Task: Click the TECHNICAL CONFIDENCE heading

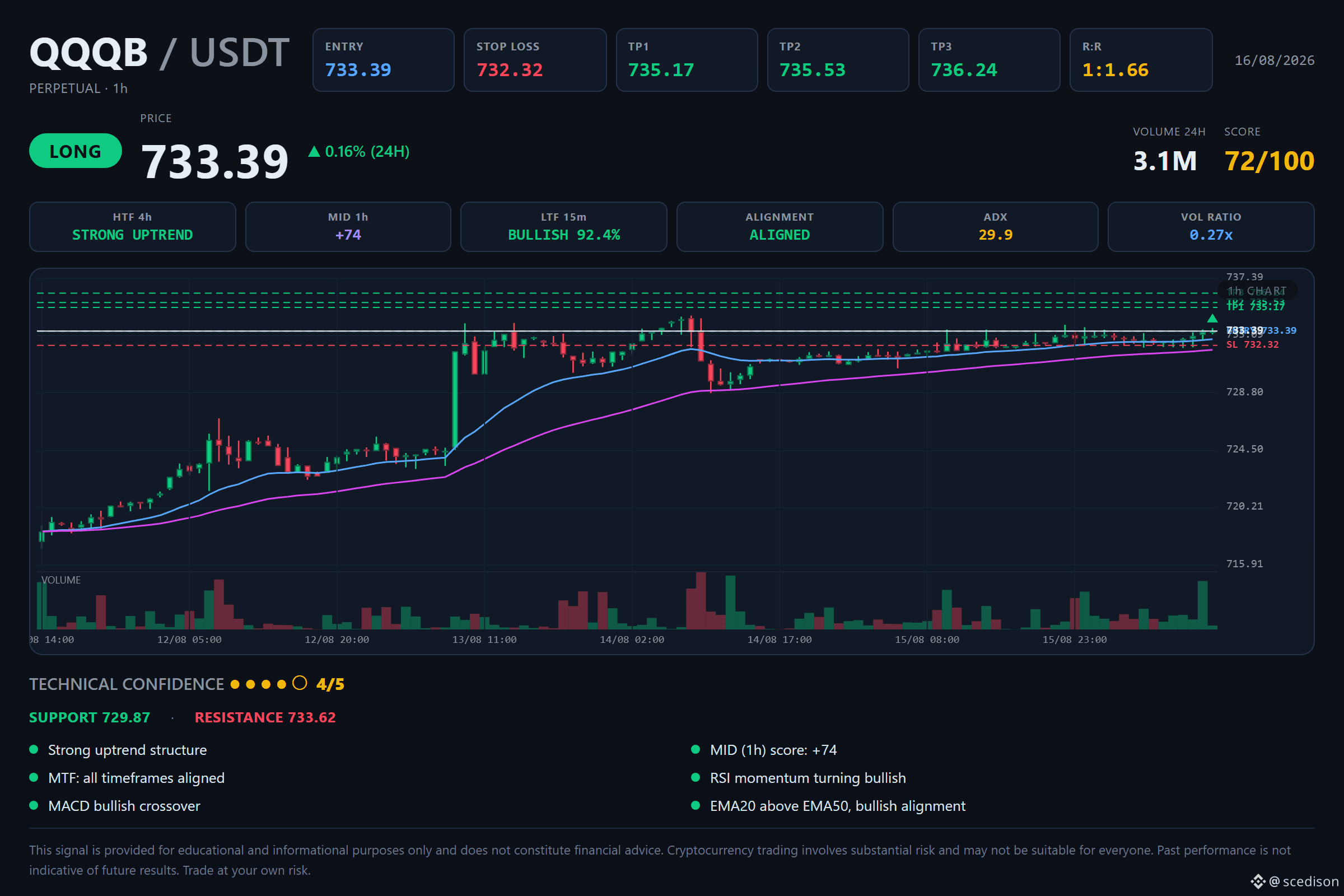Action: (127, 684)
